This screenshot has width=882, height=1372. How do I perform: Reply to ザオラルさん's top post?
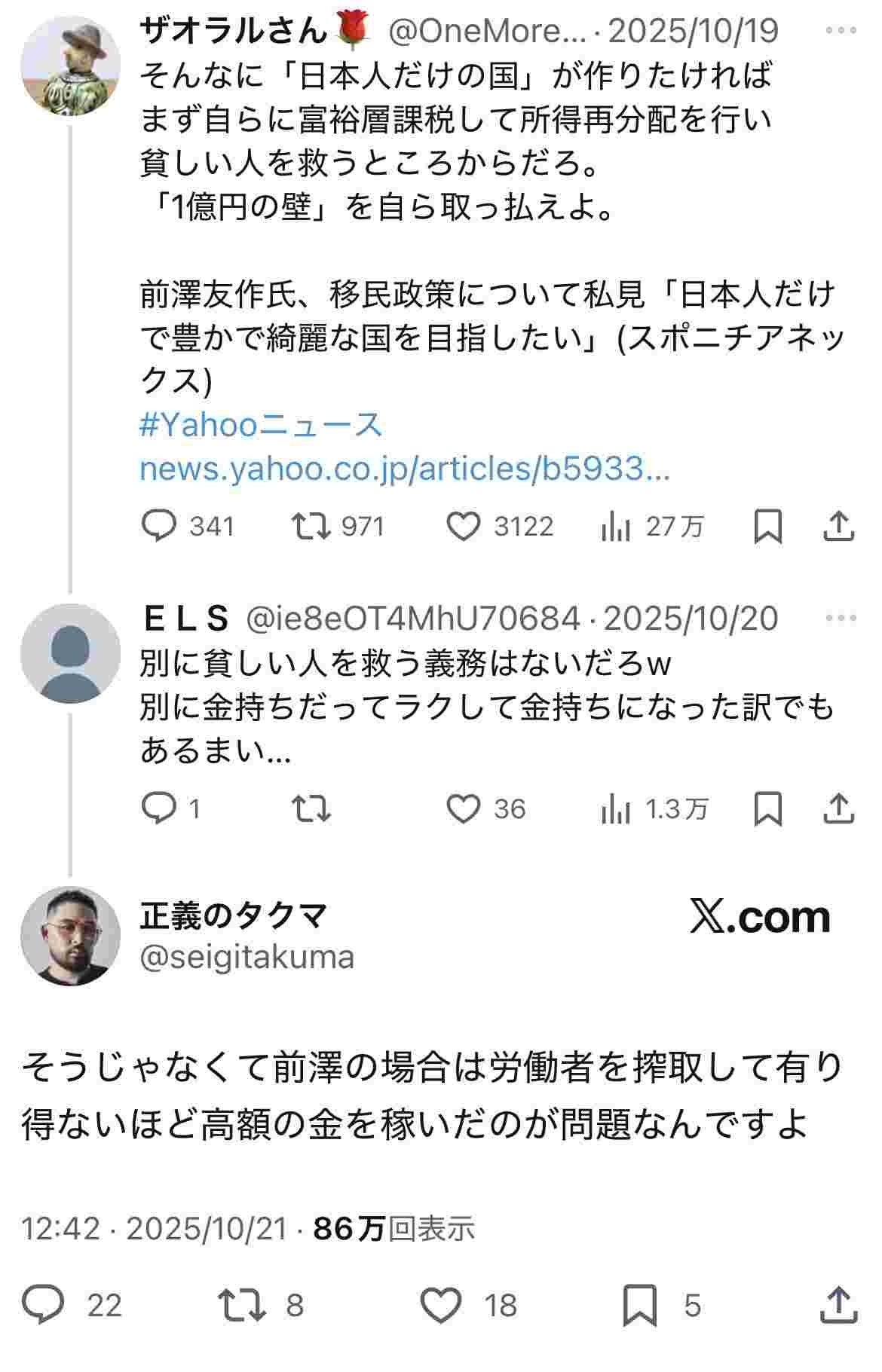pyautogui.click(x=159, y=526)
